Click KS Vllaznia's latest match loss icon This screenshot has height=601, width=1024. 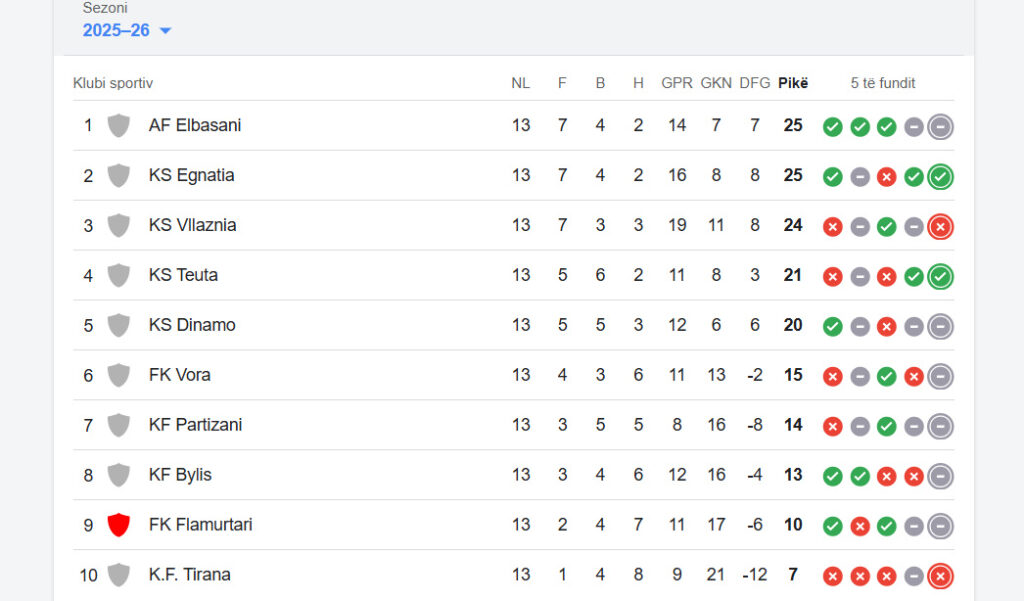[940, 227]
